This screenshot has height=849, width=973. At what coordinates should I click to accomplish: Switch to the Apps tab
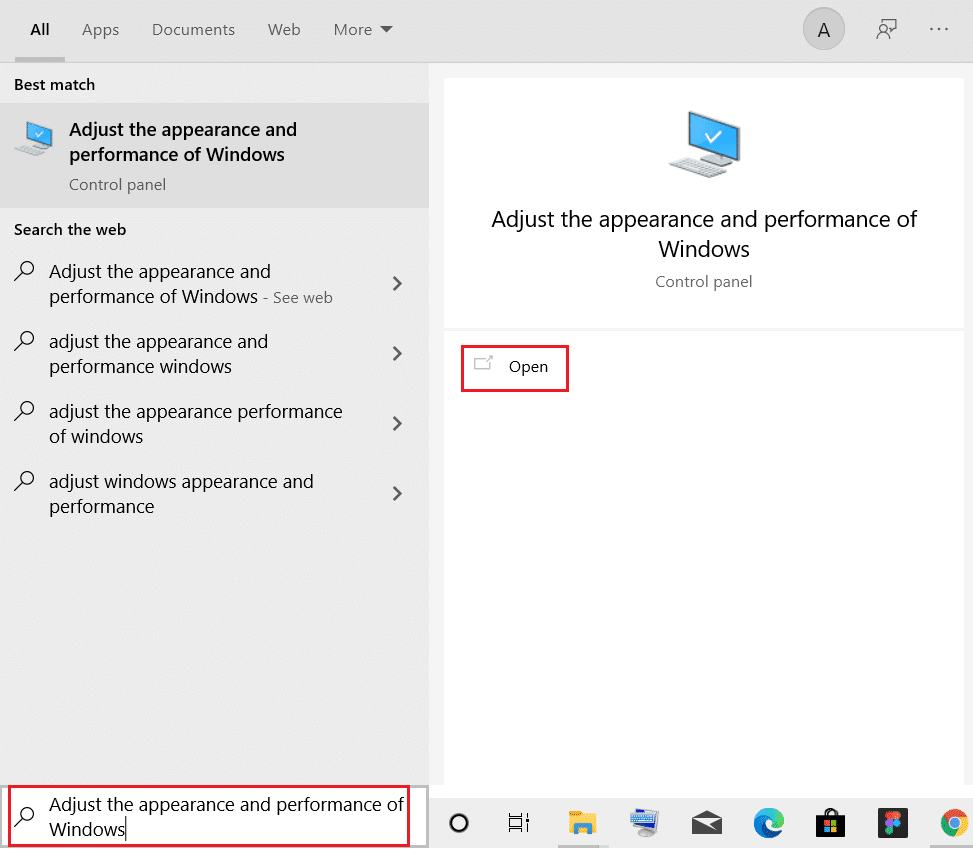point(100,30)
